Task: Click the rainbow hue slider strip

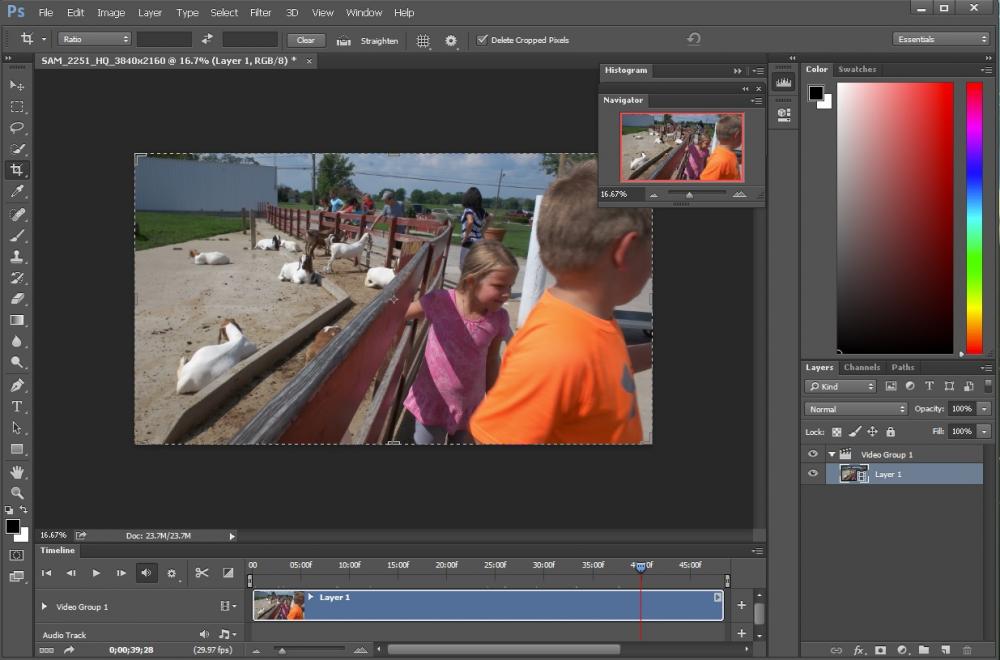Action: [974, 217]
